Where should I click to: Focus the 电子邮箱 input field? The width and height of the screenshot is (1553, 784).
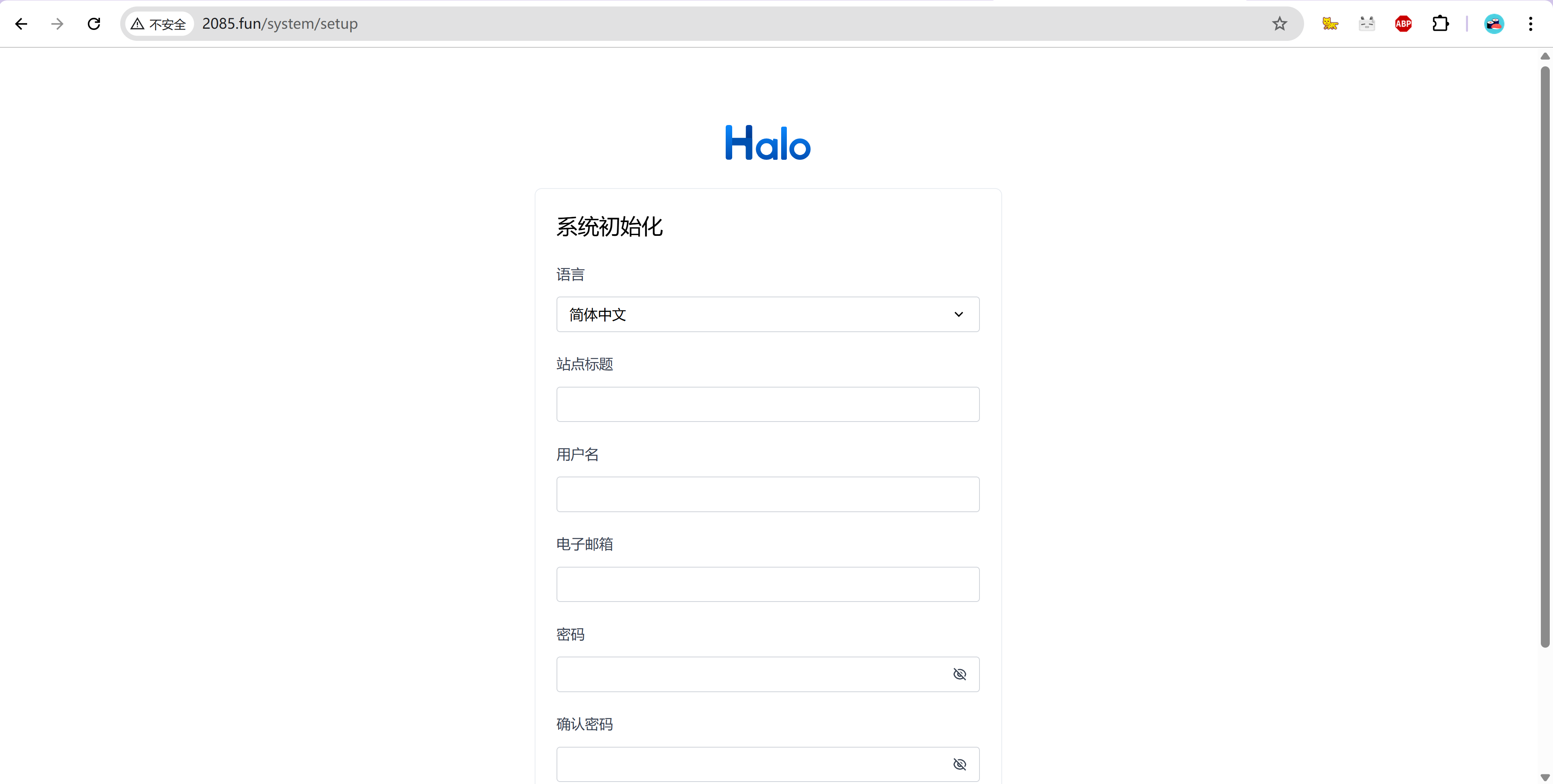point(767,584)
